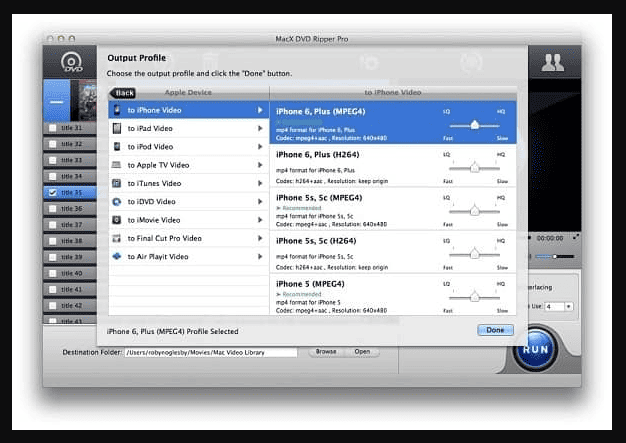Expand the to iTunes Video arrow
This screenshot has height=443, width=626.
[260, 183]
